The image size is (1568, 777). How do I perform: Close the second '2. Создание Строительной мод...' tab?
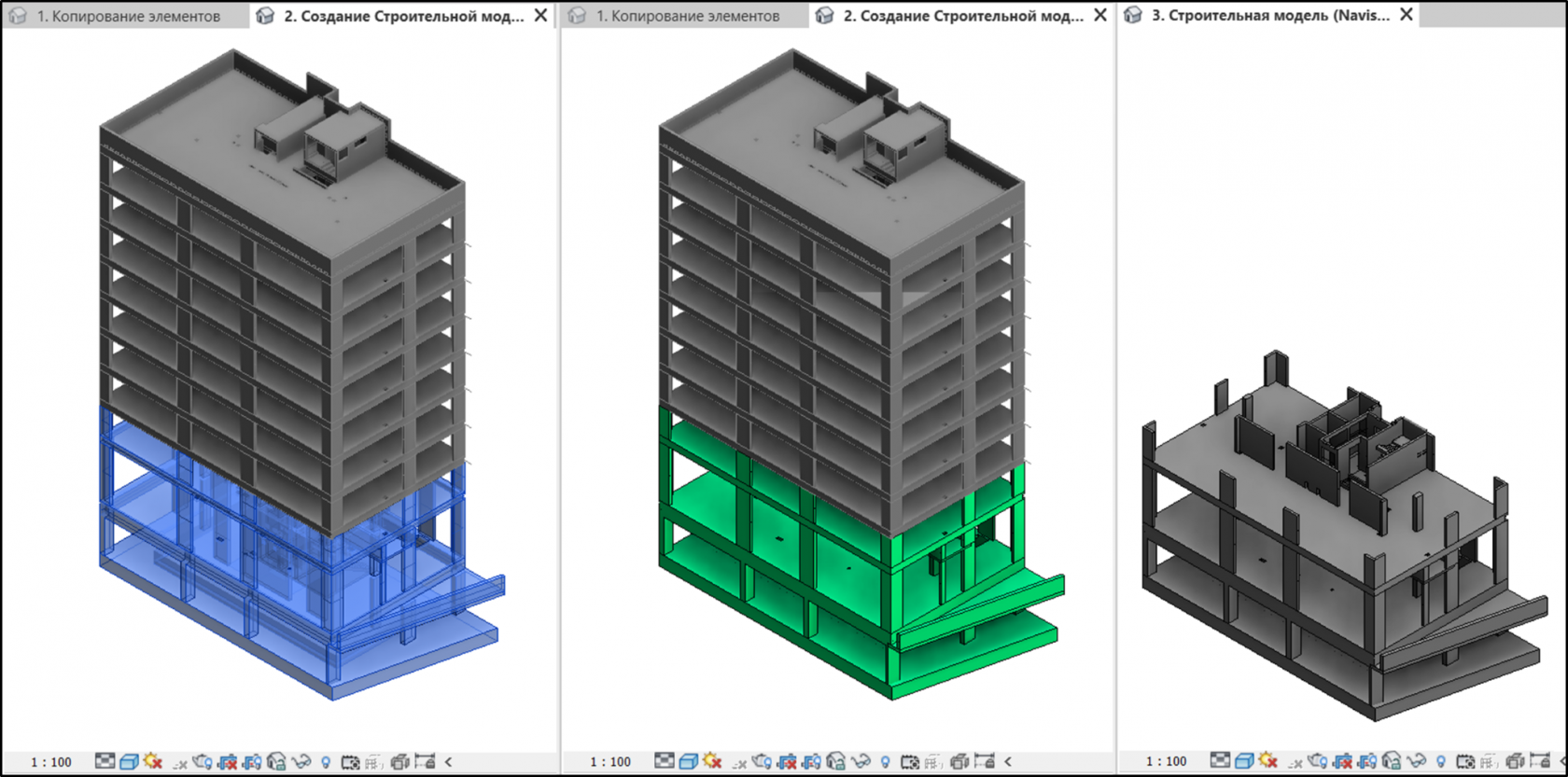1100,15
